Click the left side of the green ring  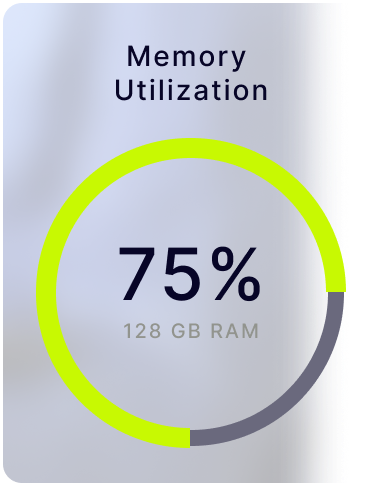tap(46, 293)
